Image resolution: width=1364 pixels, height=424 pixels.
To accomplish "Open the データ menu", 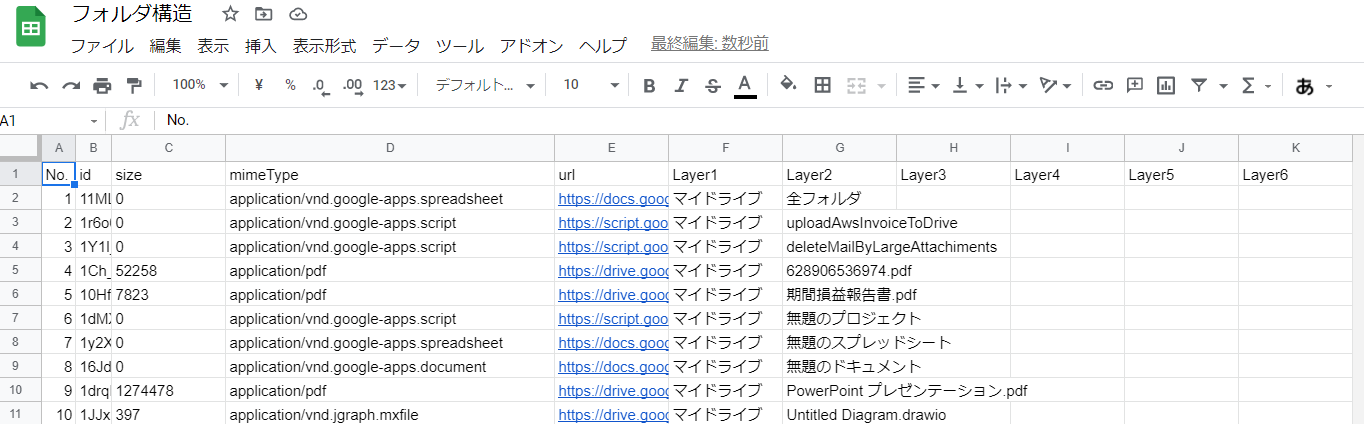I will [x=396, y=45].
